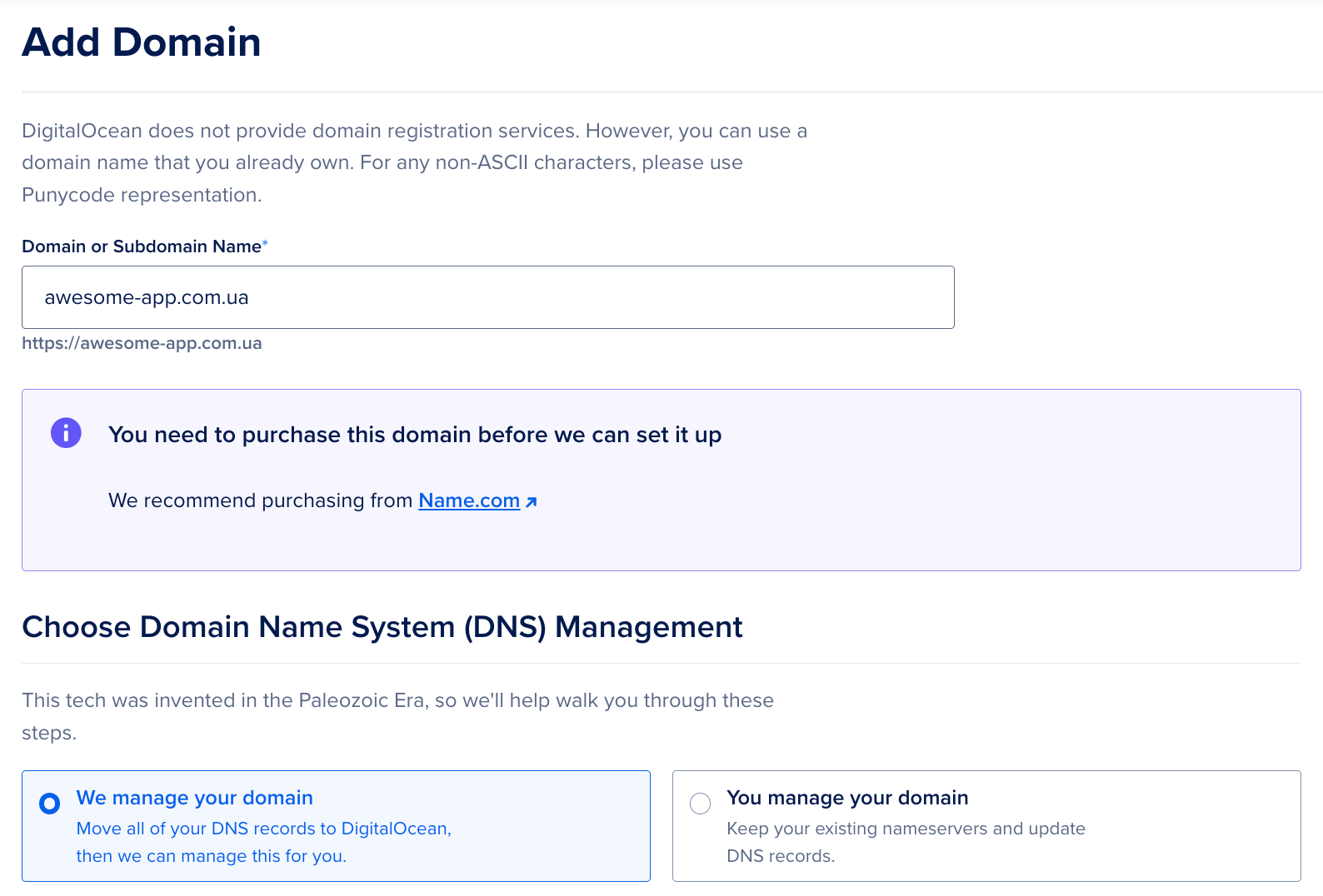The image size is (1323, 896).
Task: Click the 'Keep your existing nameservers' description
Action: point(906,842)
